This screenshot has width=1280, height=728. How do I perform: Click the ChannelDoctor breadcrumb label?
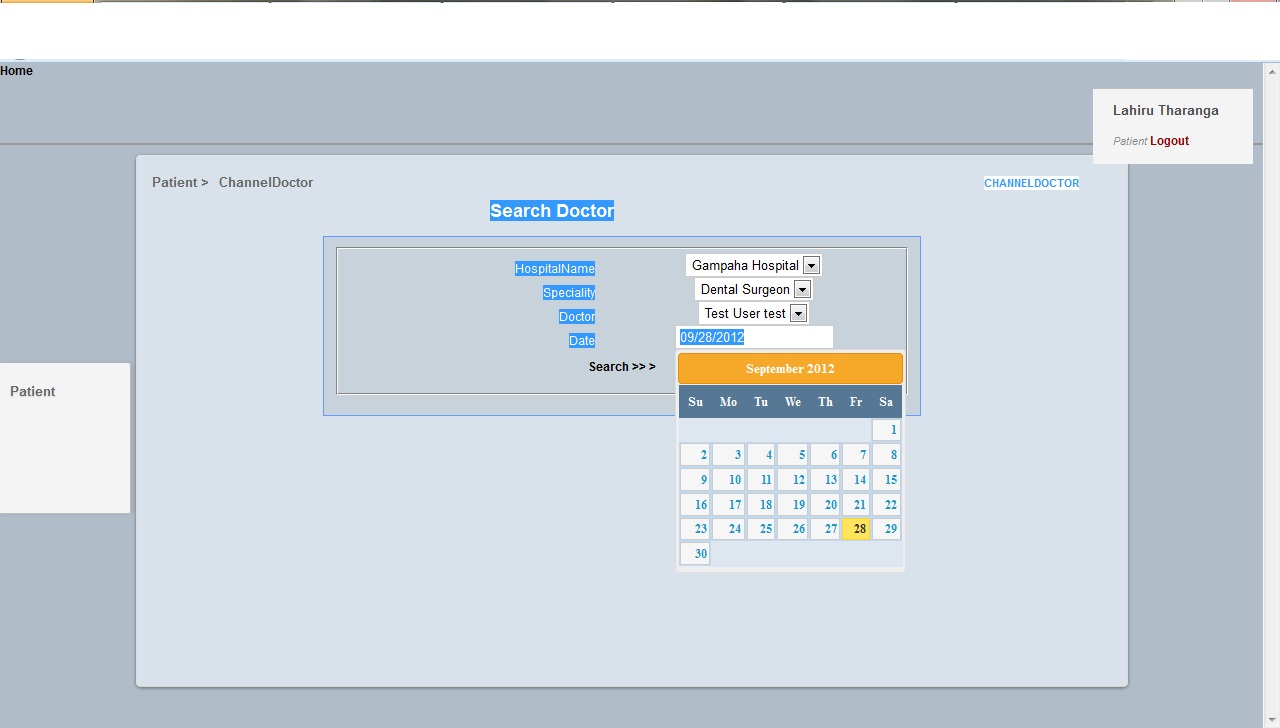265,182
